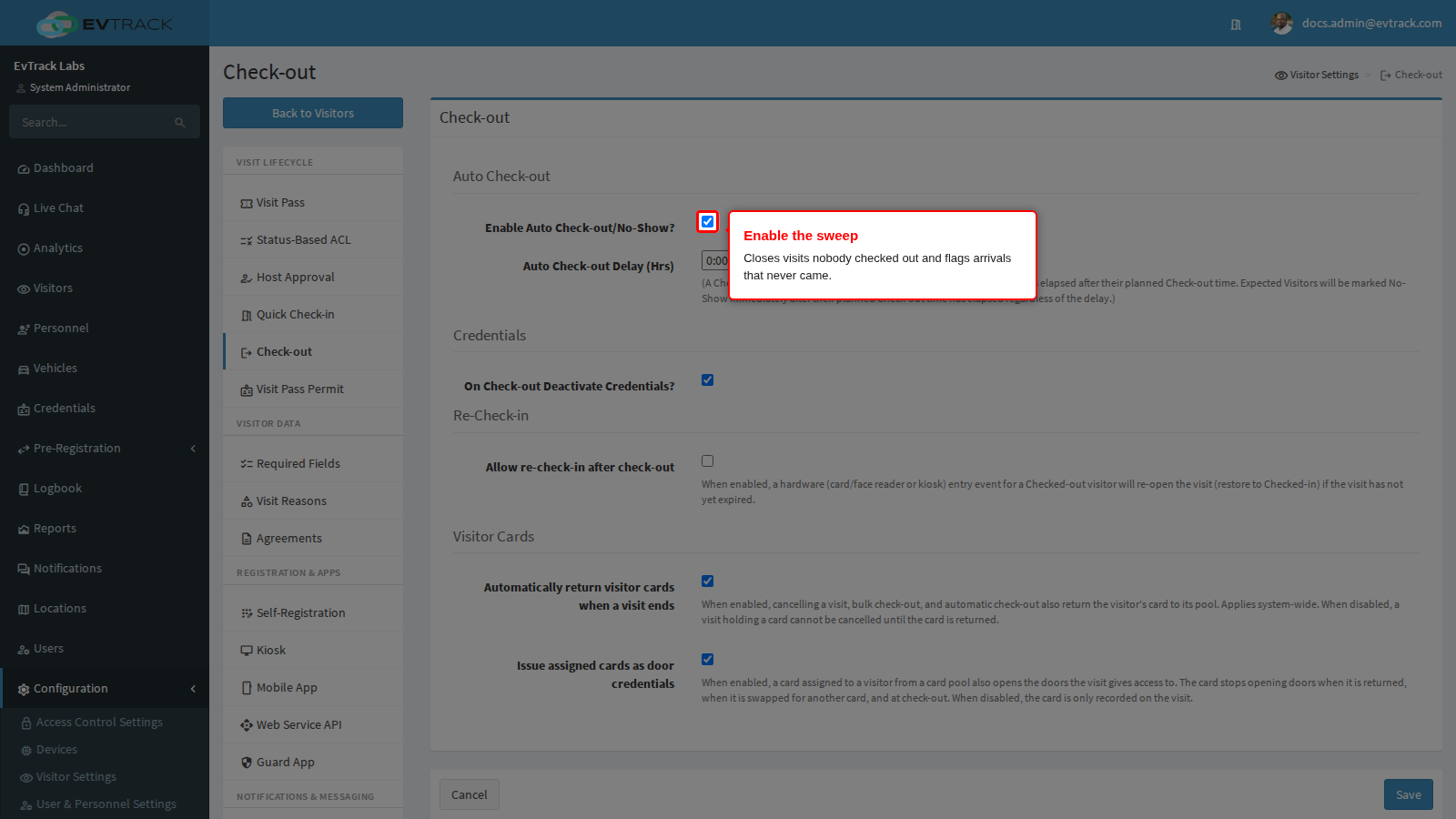Enable Allow re-check-in after check-out
The height and width of the screenshot is (819, 1456).
707,461
